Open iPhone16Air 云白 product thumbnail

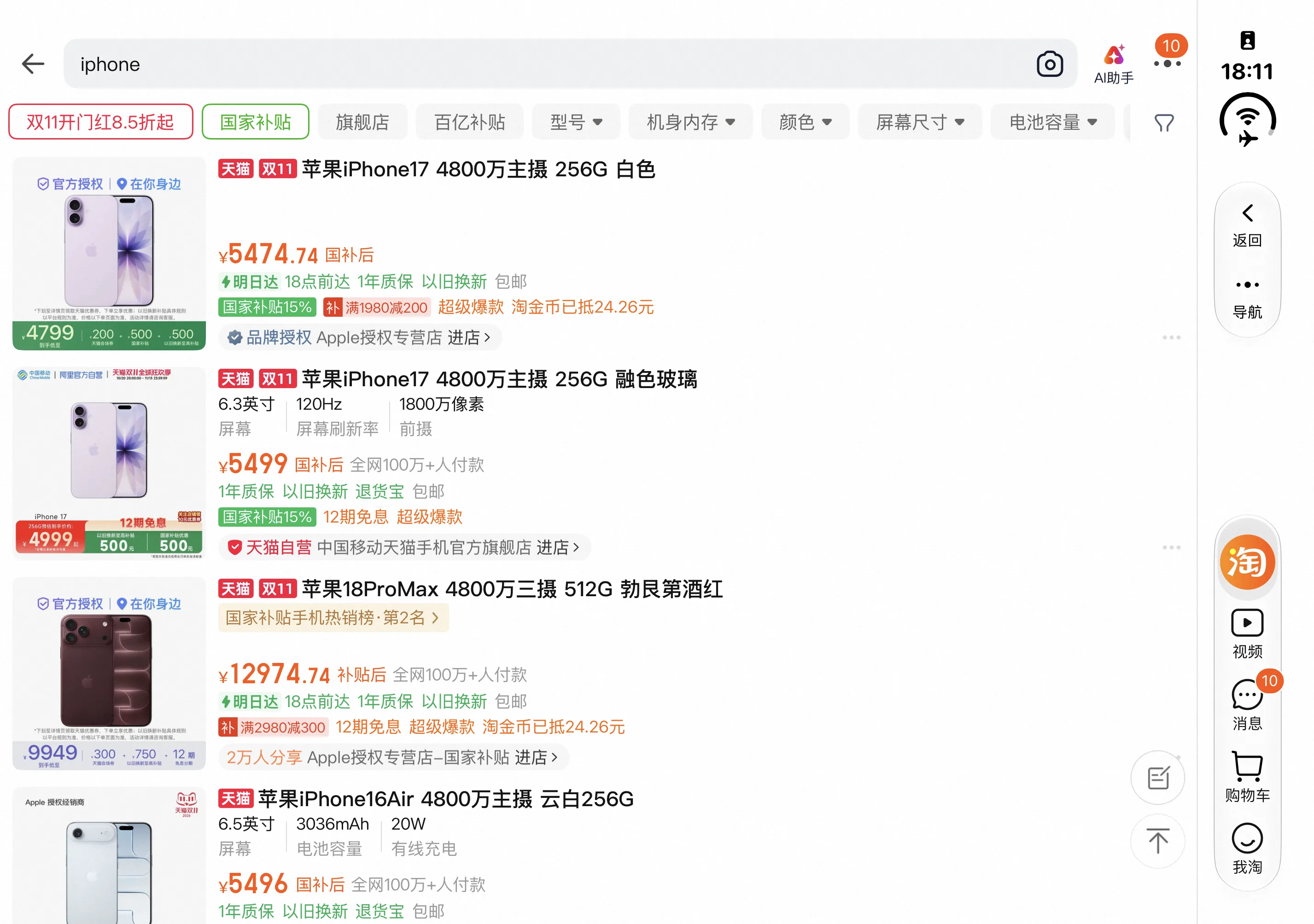[x=109, y=855]
